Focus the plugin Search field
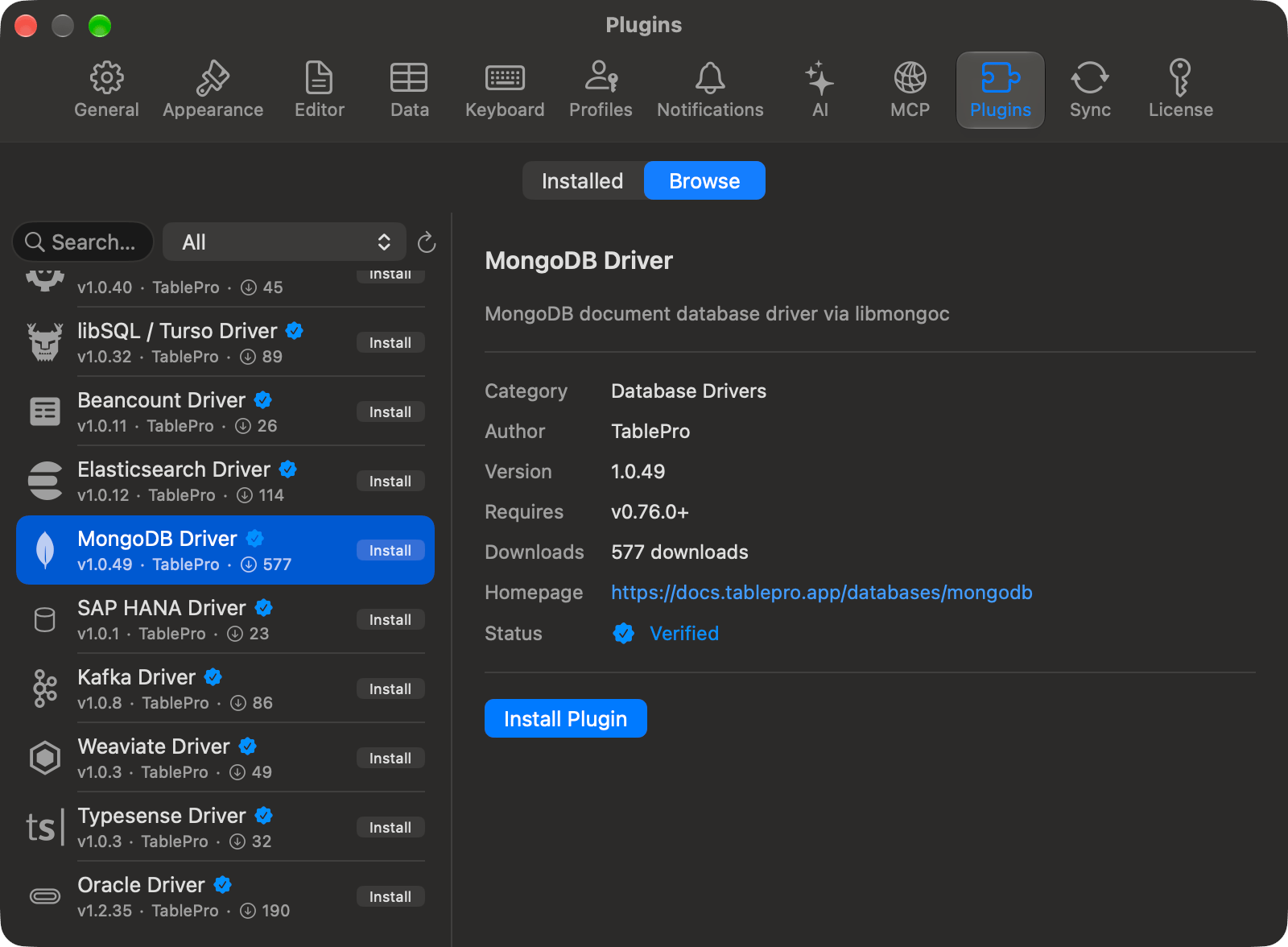Viewport: 1288px width, 947px height. pyautogui.click(x=83, y=242)
